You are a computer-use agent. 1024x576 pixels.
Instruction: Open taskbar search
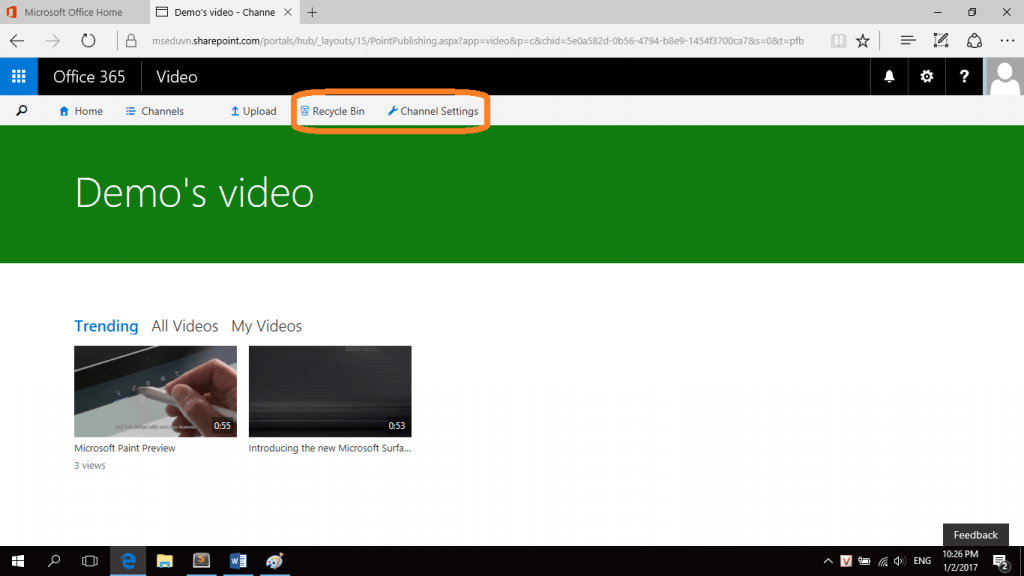(x=54, y=561)
